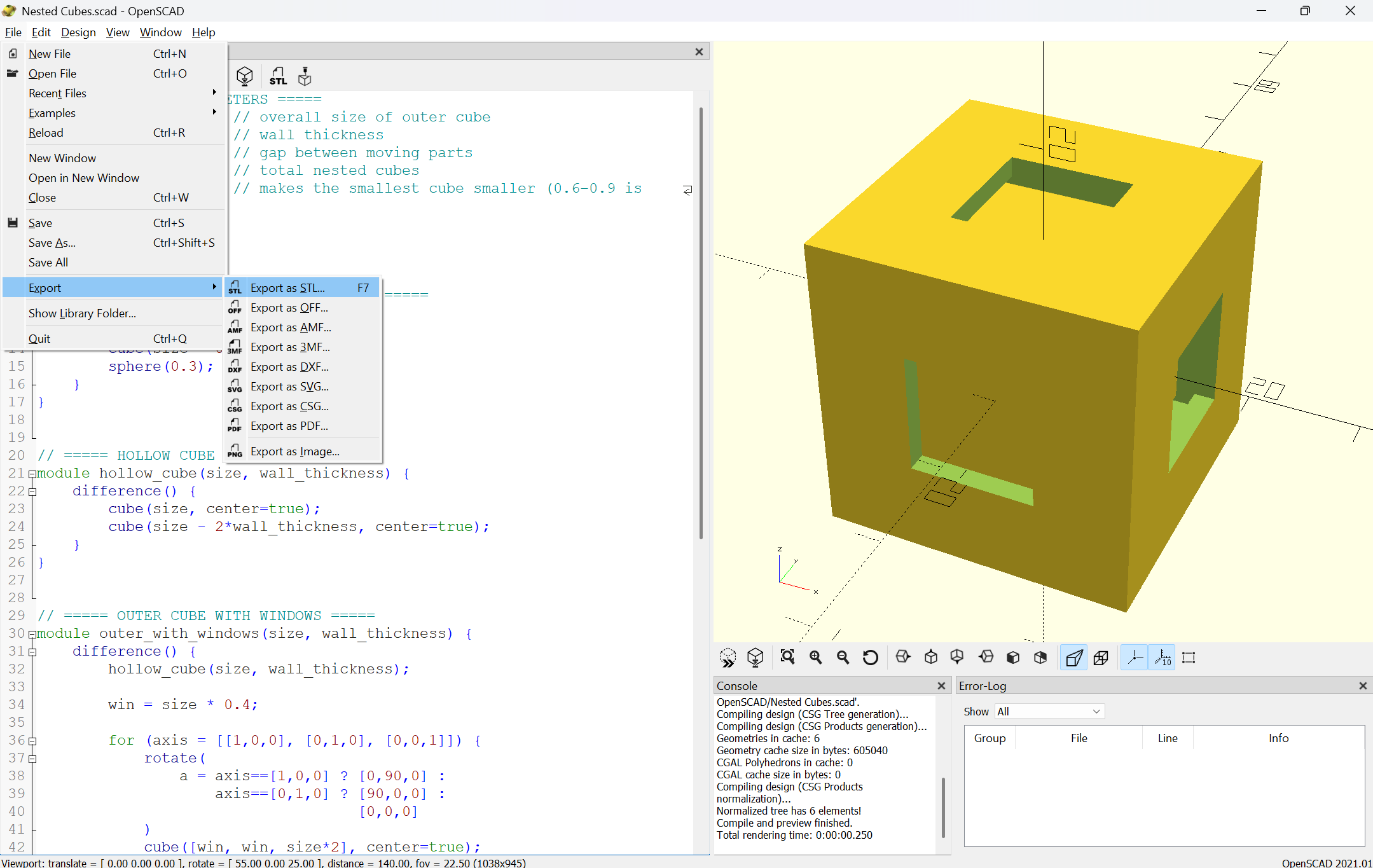1373x868 pixels.
Task: Select the zoom-all magnifier icon
Action: tap(787, 657)
